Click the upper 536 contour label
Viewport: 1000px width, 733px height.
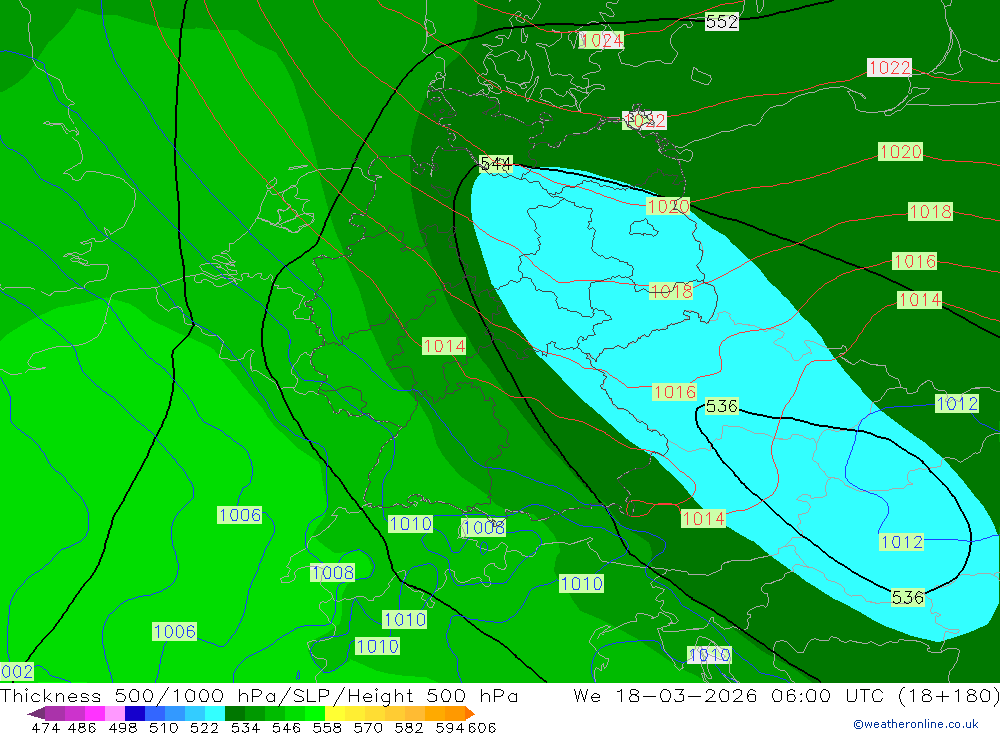coord(721,406)
